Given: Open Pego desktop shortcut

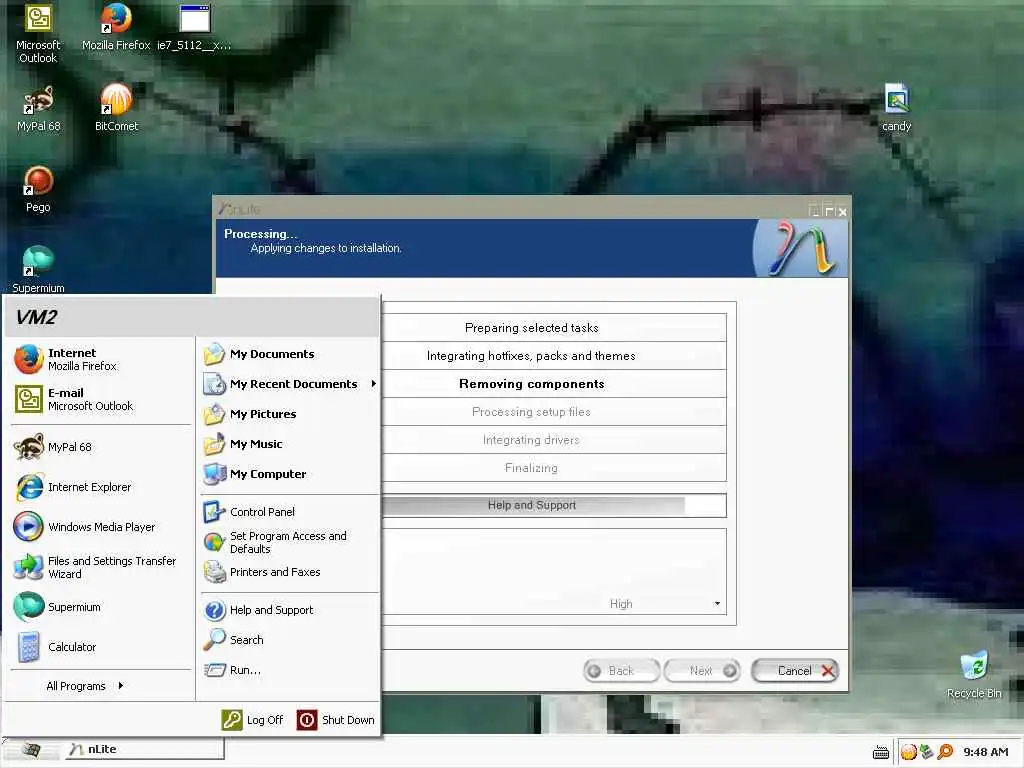Looking at the screenshot, I should [x=38, y=189].
